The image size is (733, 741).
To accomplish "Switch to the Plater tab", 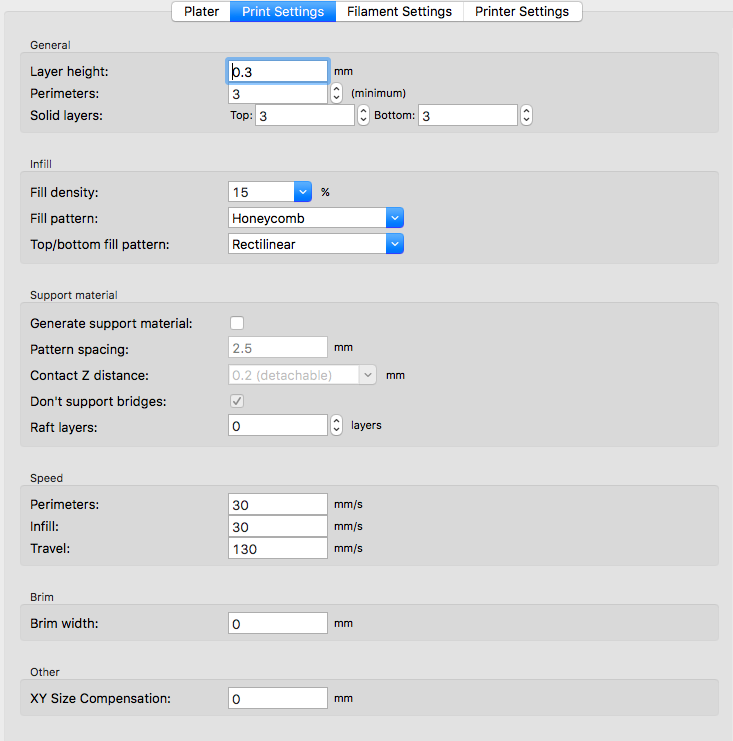I will [201, 12].
